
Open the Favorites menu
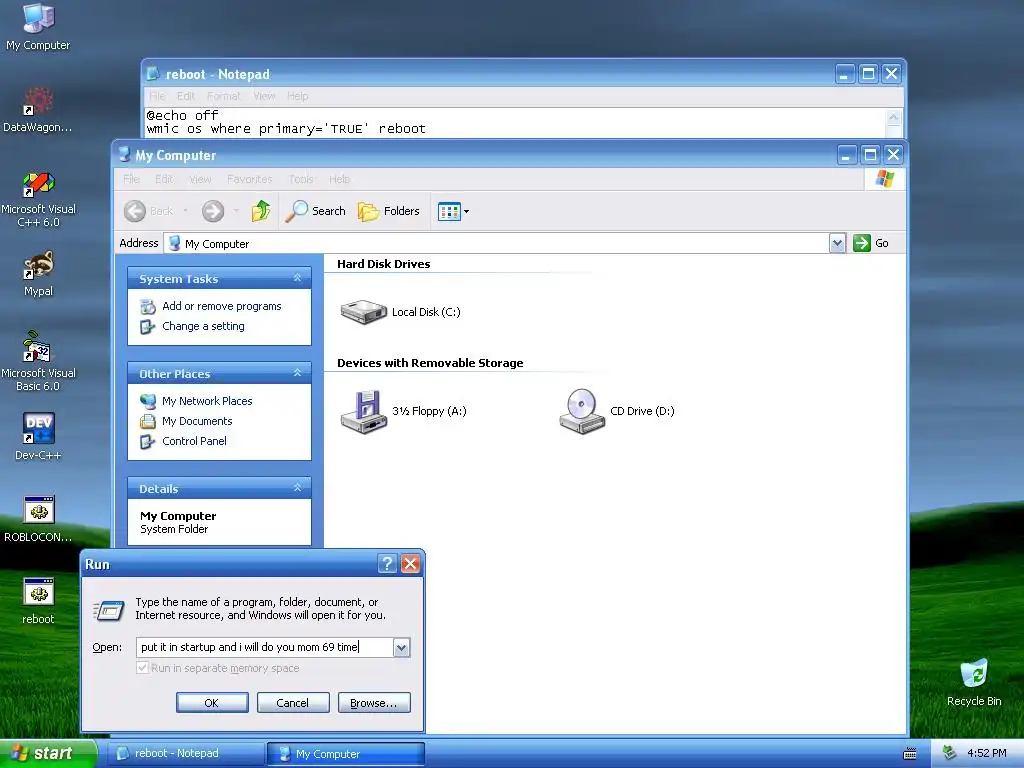(x=249, y=179)
